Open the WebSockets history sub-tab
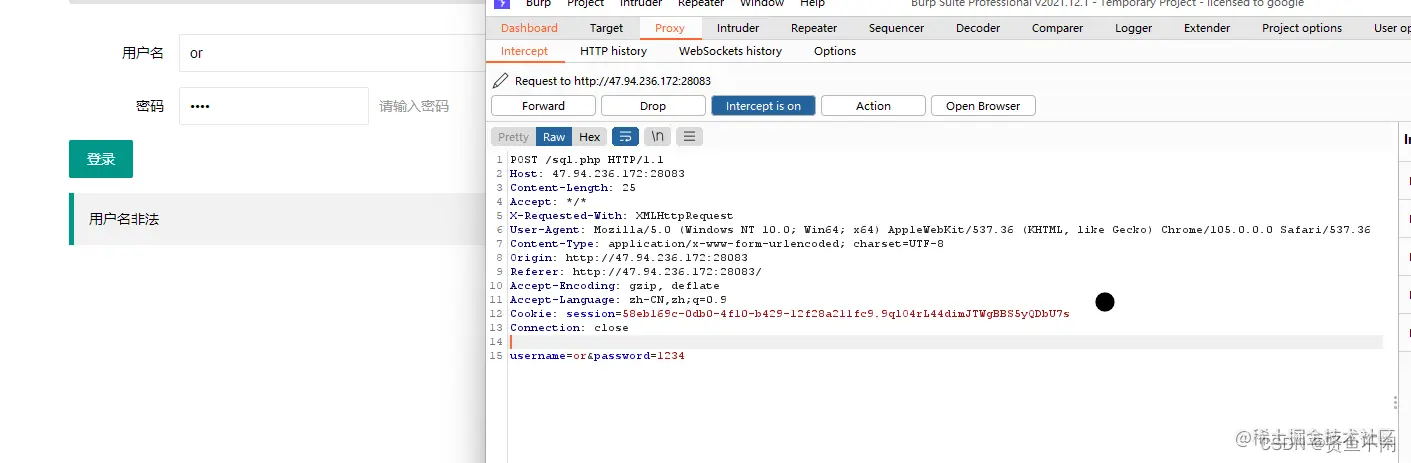This screenshot has height=463, width=1411. pyautogui.click(x=730, y=51)
